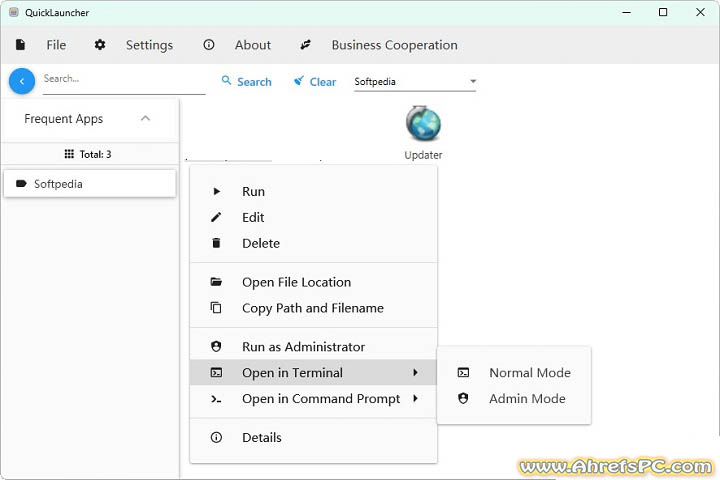Choose Run as Administrator from context menu

pyautogui.click(x=303, y=347)
